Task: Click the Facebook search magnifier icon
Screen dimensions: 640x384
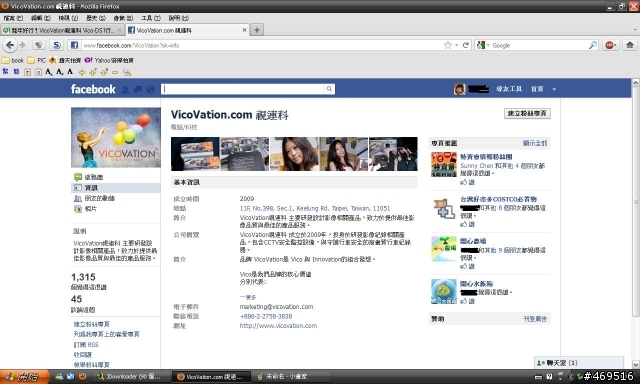Action: coord(329,89)
